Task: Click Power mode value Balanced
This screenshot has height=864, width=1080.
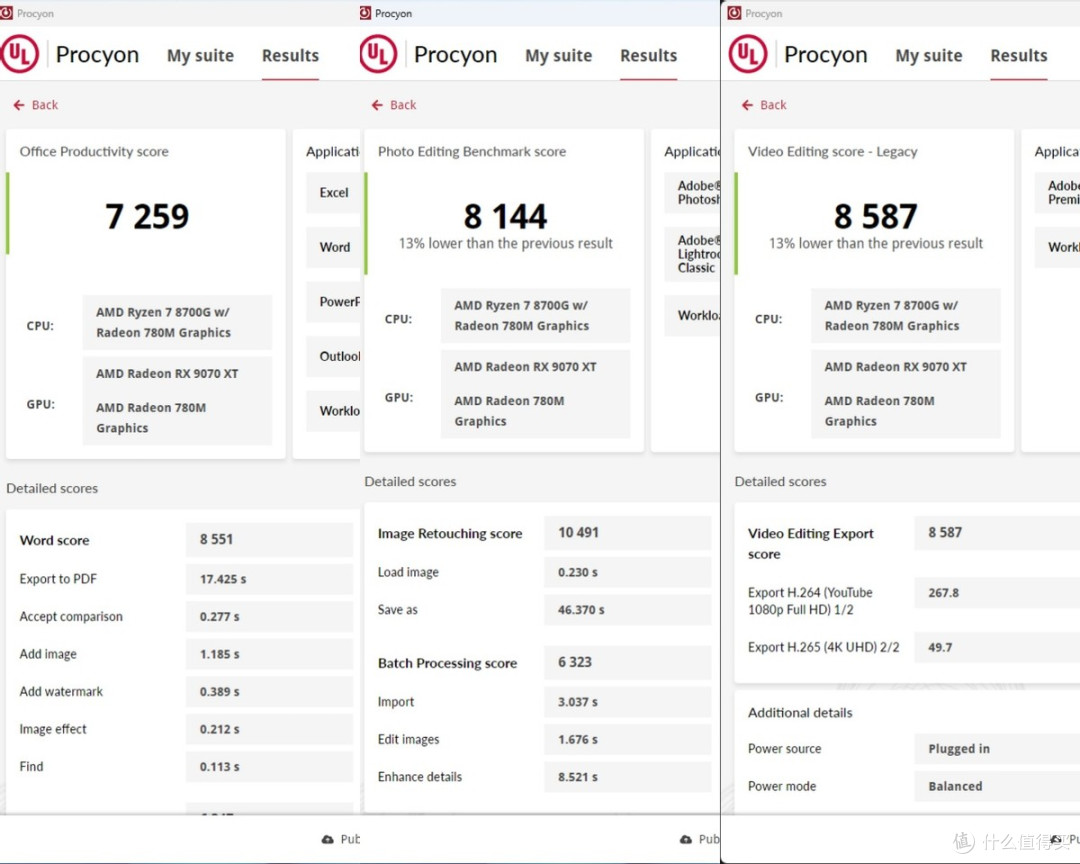Action: click(x=997, y=786)
